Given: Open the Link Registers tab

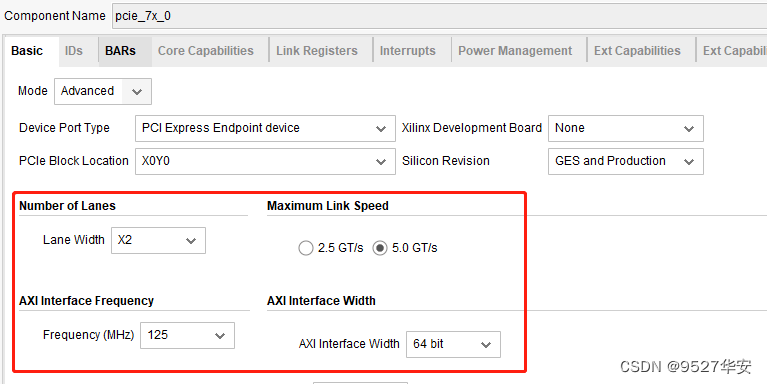Looking at the screenshot, I should [x=317, y=51].
